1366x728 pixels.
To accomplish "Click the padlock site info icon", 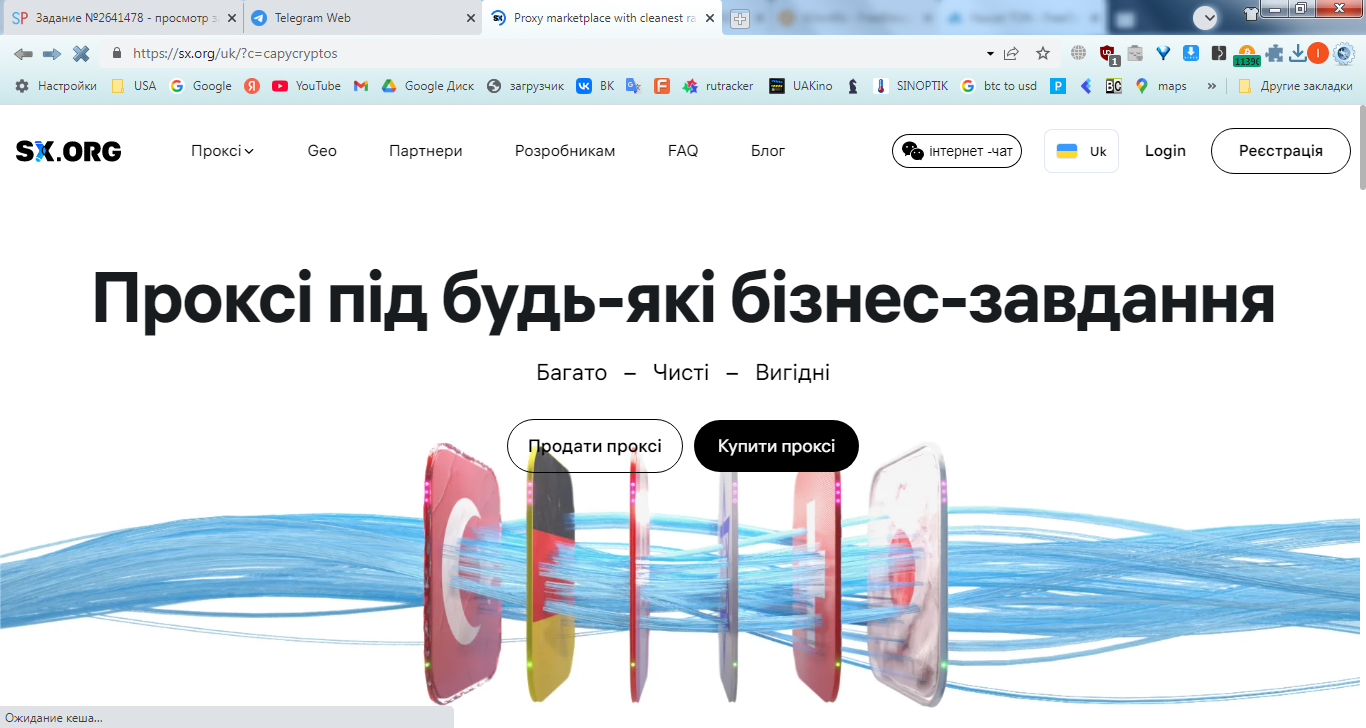I will point(116,53).
